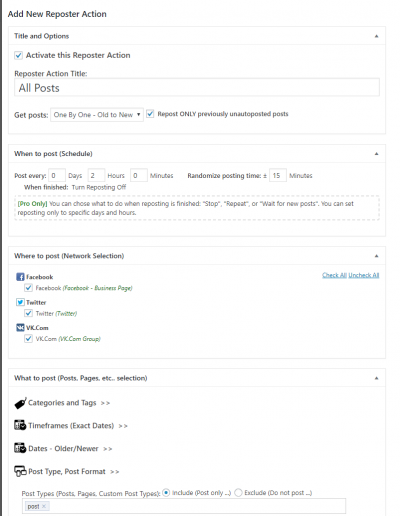Uncheck the Facebook Business Page checkbox

tap(29, 288)
